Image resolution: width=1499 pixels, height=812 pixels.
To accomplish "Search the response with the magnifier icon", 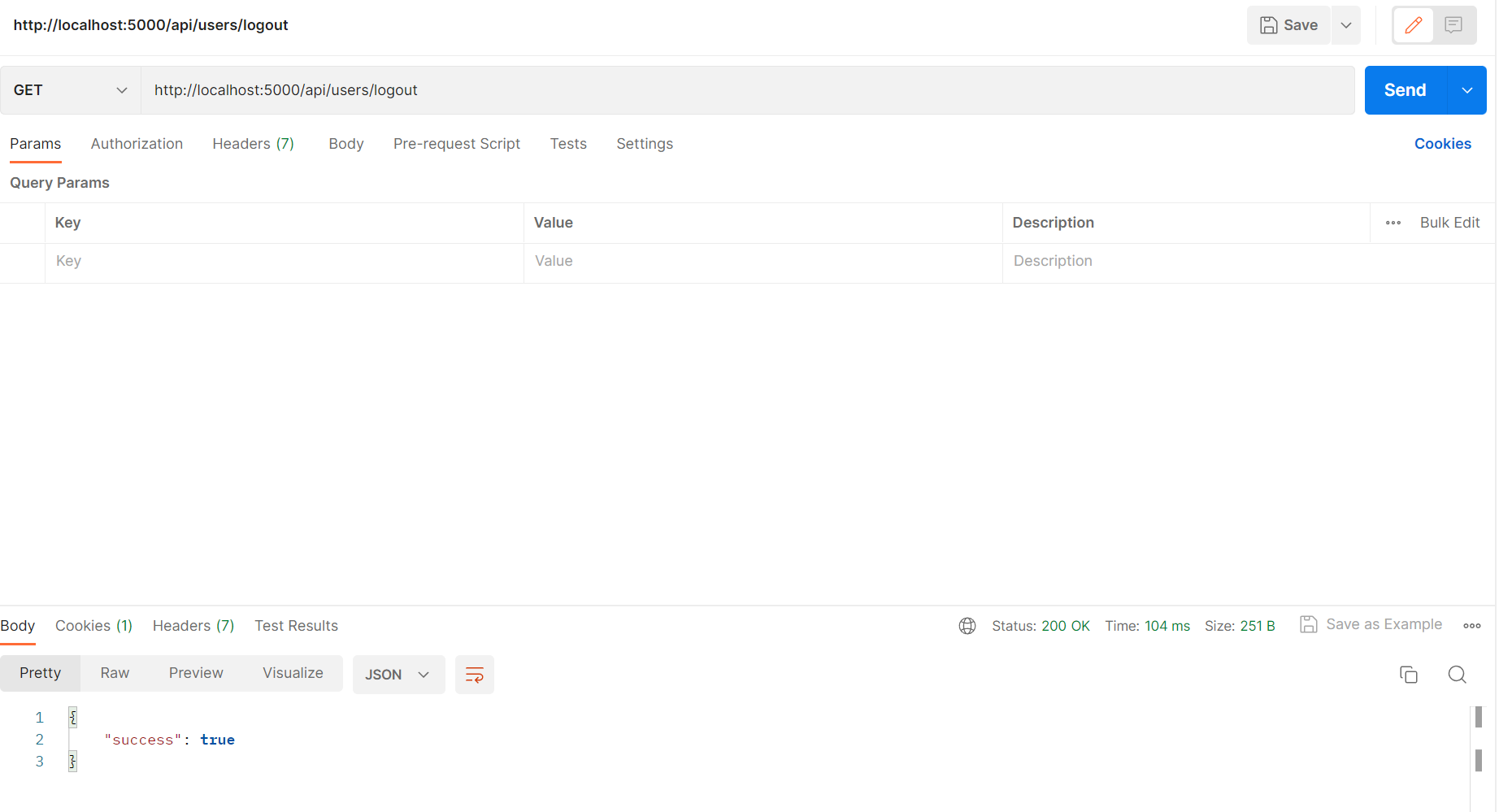I will point(1458,675).
